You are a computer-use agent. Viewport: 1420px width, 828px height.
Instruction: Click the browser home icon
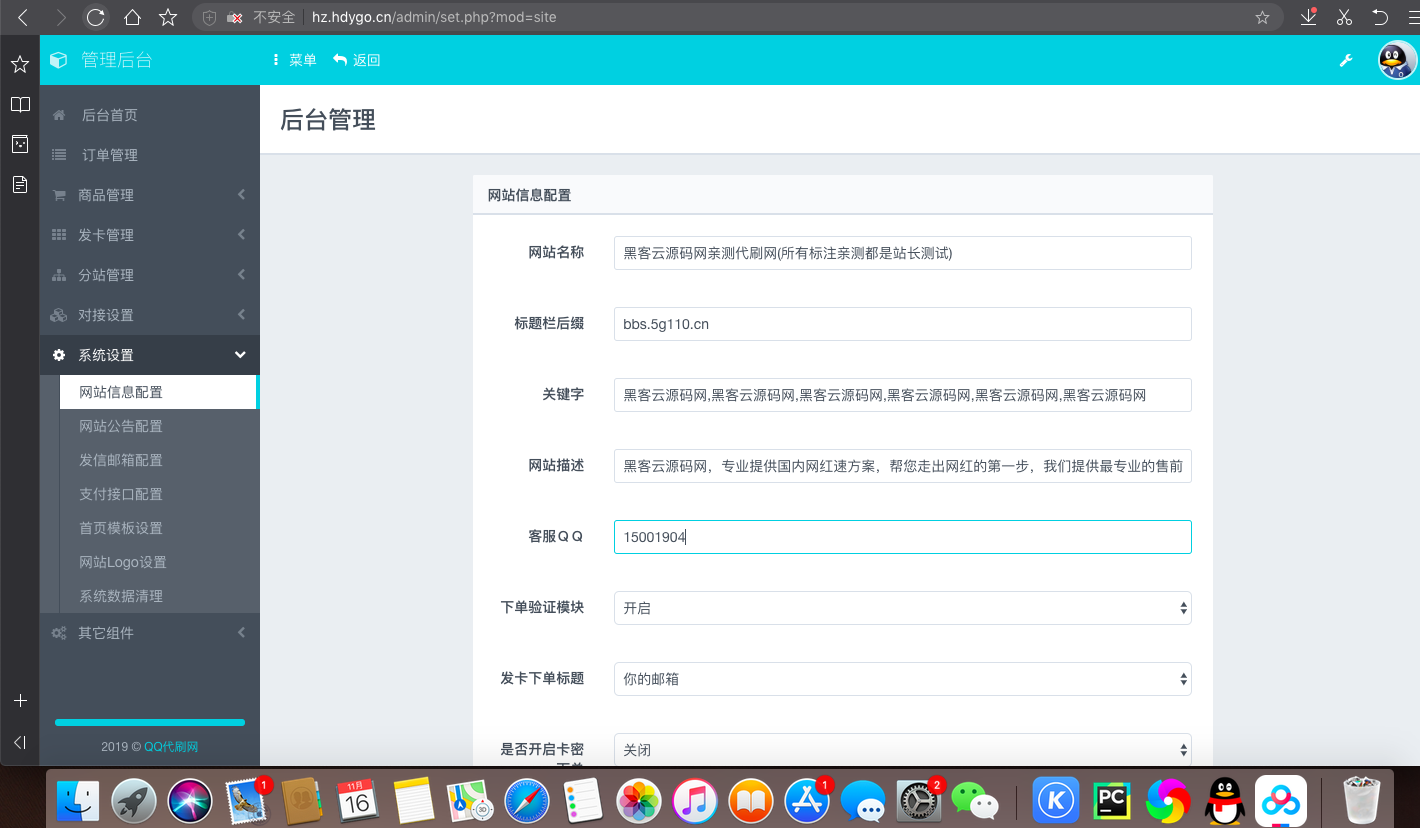tap(132, 17)
